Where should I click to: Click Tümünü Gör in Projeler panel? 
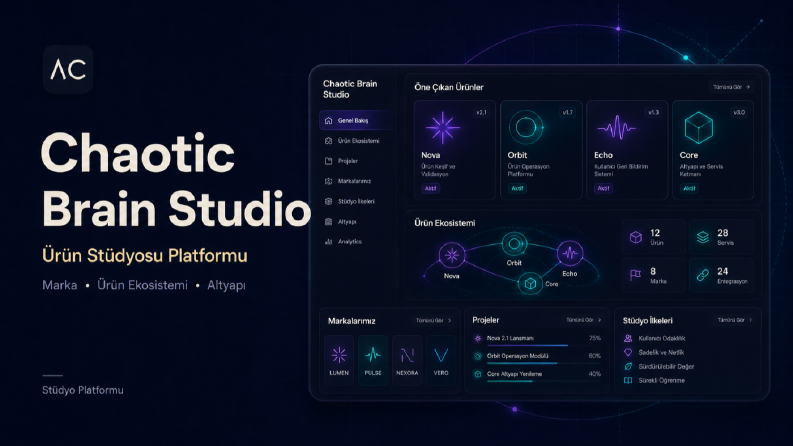(x=584, y=320)
